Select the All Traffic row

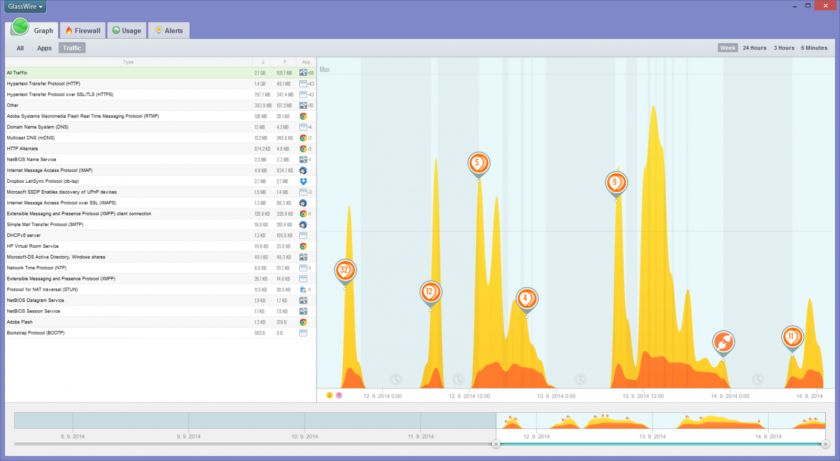pos(160,73)
